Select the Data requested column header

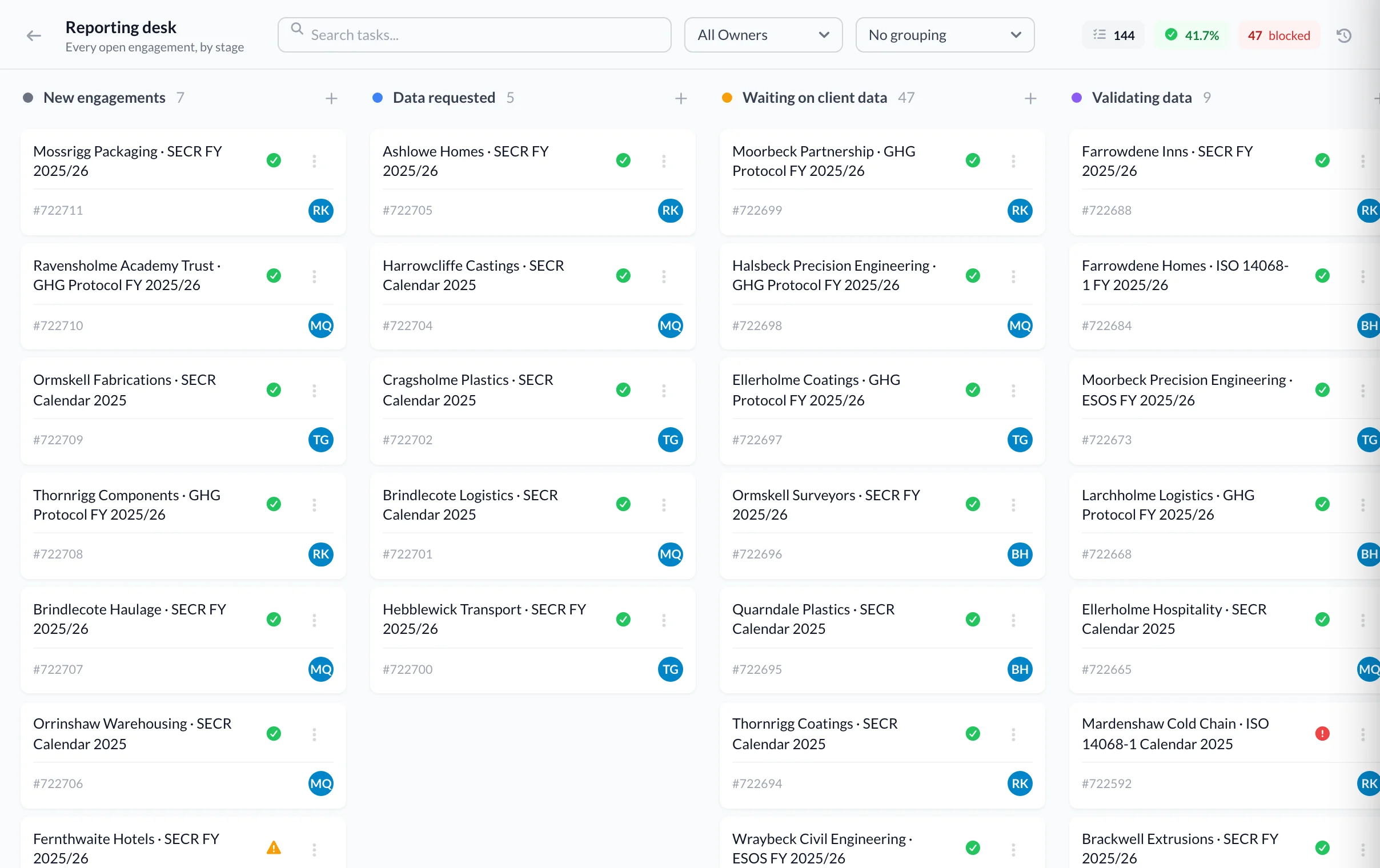pyautogui.click(x=444, y=98)
